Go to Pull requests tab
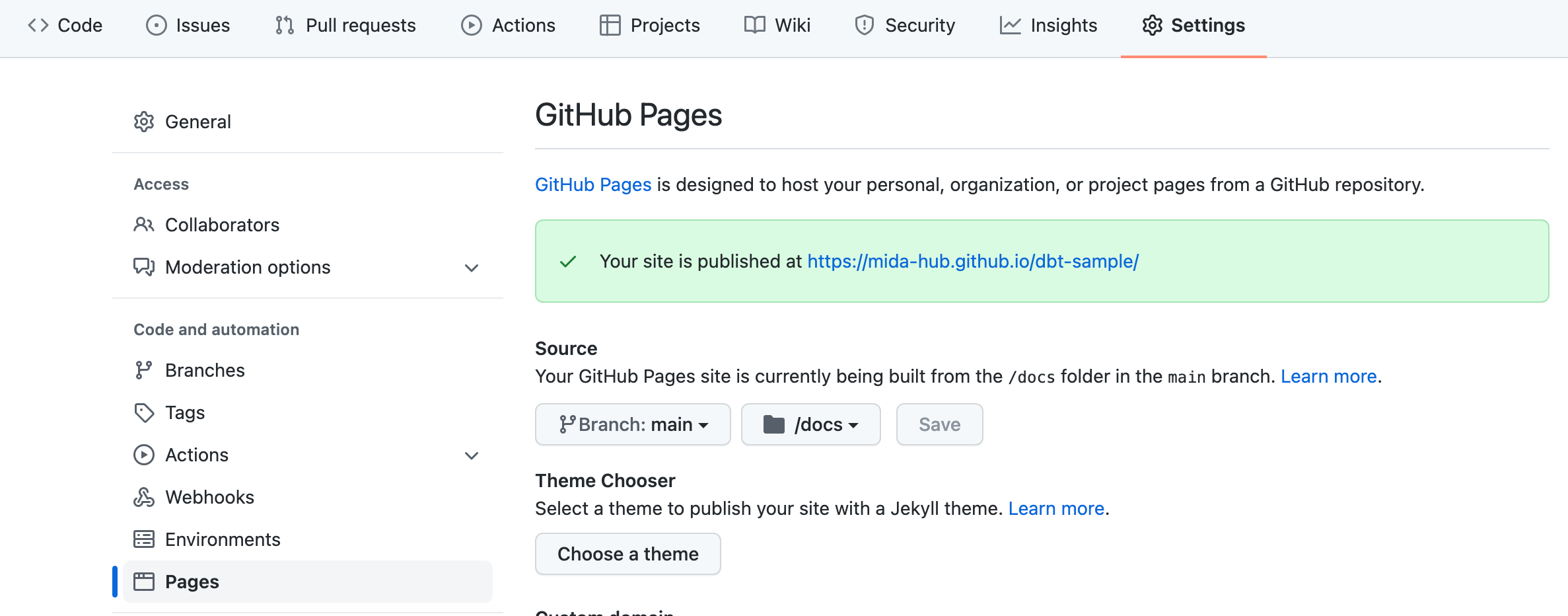This screenshot has width=1568, height=616. pyautogui.click(x=345, y=25)
